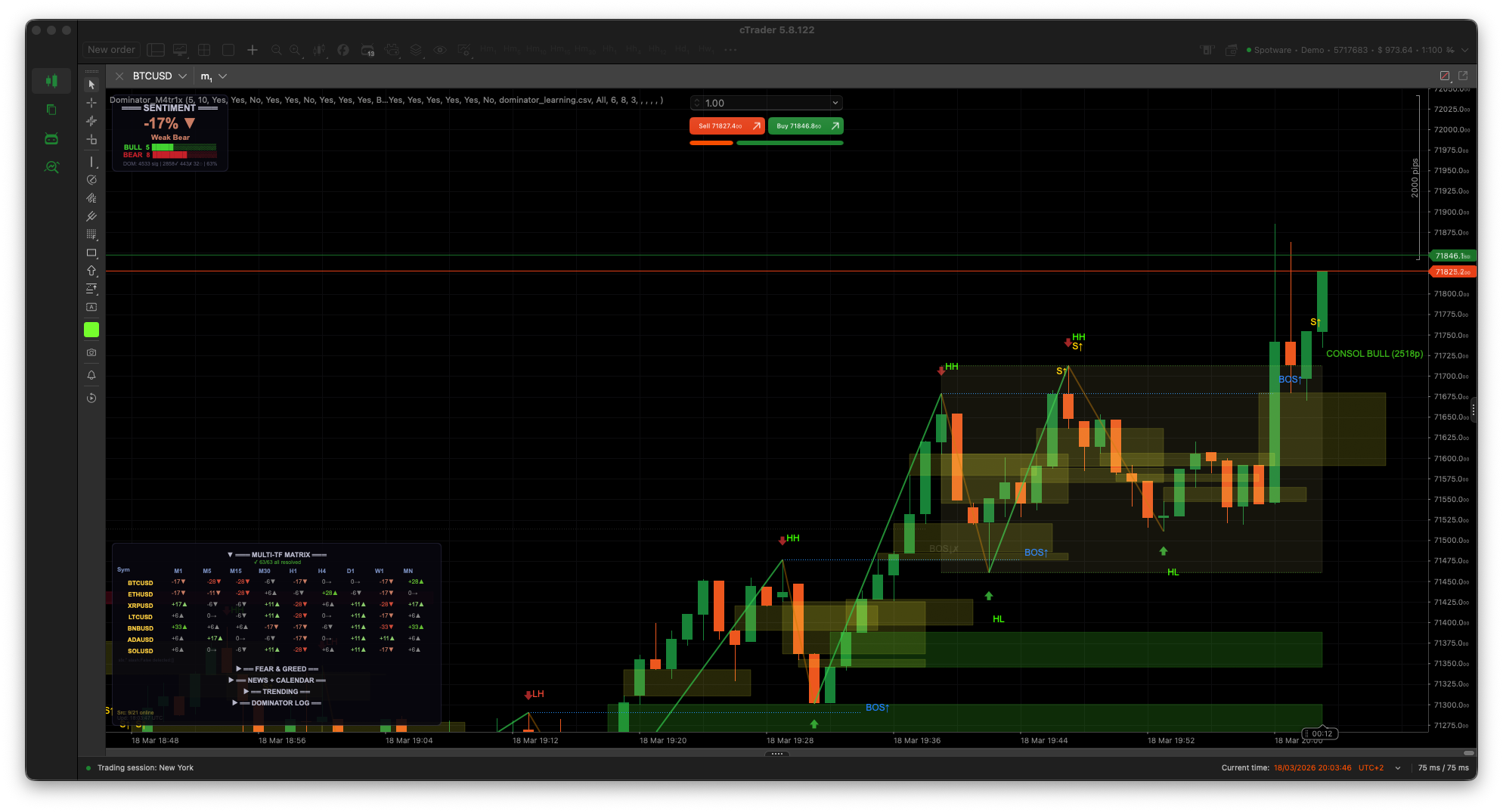
Task: Click the price alert bell icon
Action: (91, 375)
